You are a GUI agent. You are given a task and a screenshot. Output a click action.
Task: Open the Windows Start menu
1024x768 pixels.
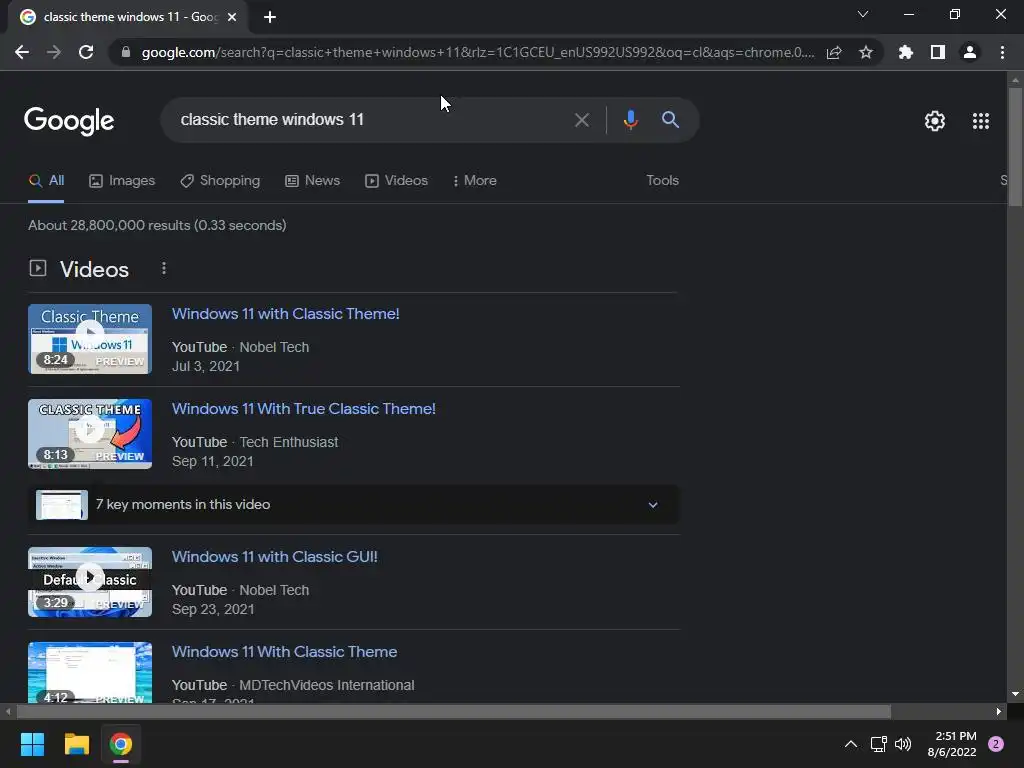(x=32, y=744)
